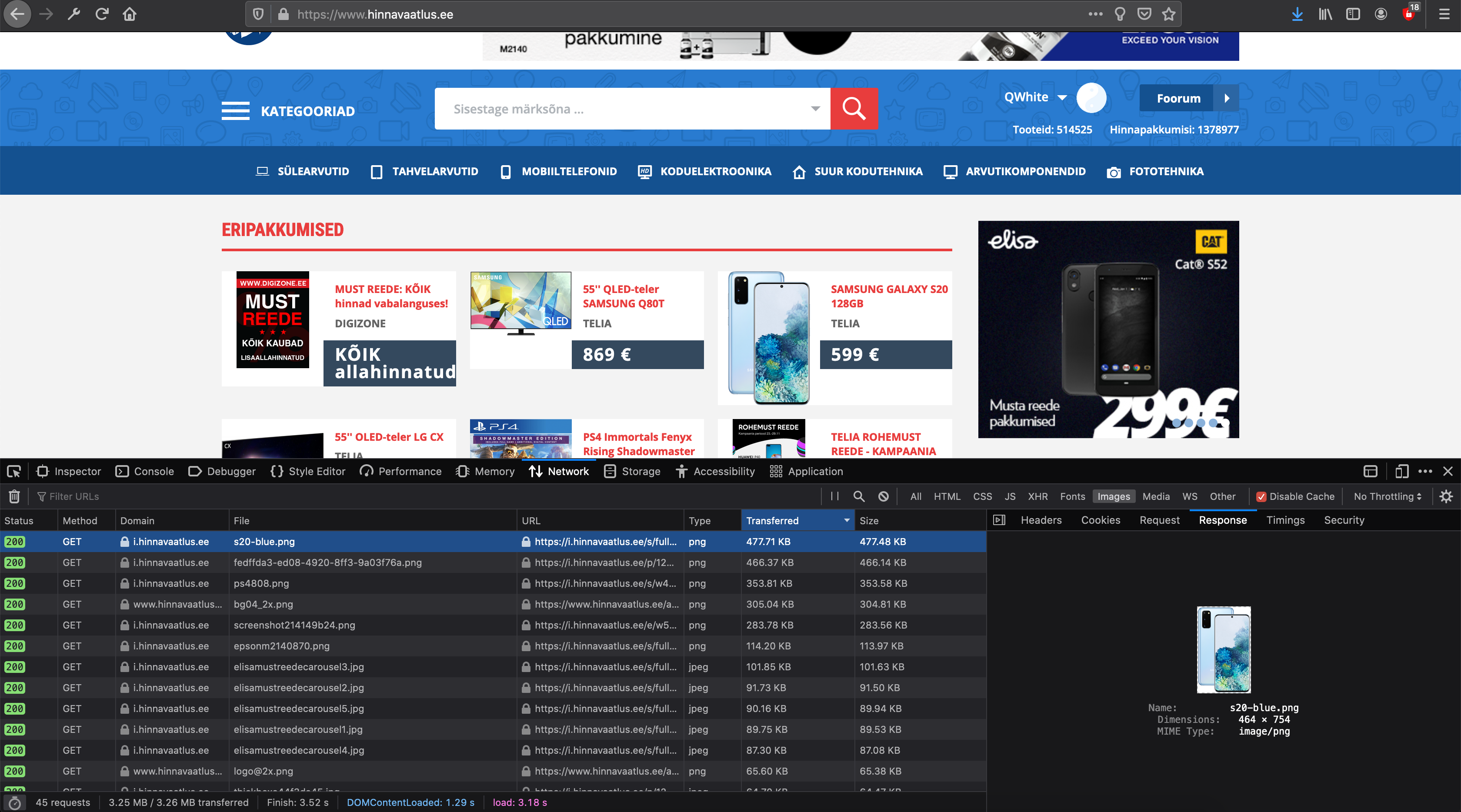Open the MOBIILTELEFONID category link
The height and width of the screenshot is (812, 1461).
tap(559, 171)
